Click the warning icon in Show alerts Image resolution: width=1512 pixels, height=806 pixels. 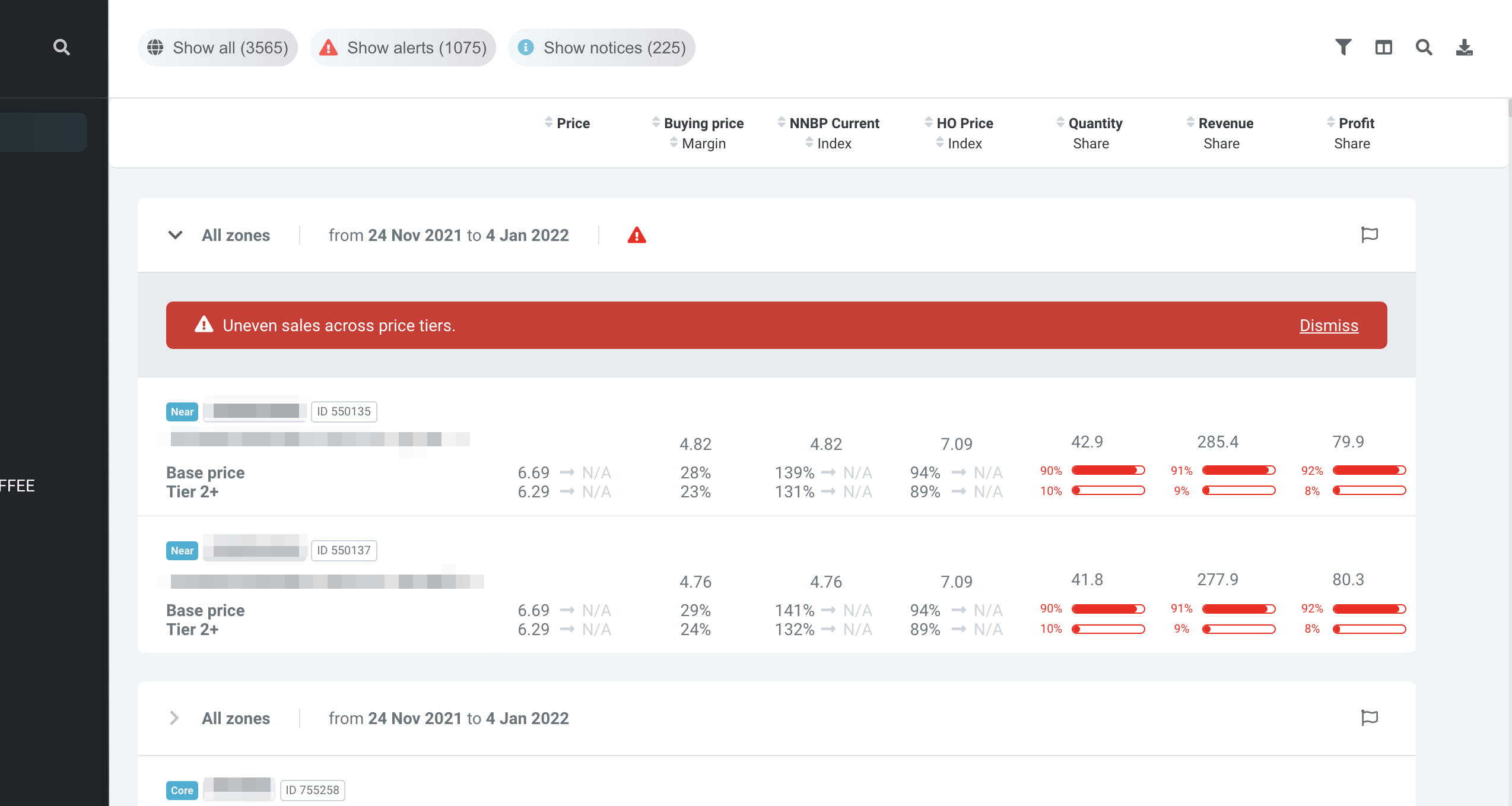coord(328,47)
